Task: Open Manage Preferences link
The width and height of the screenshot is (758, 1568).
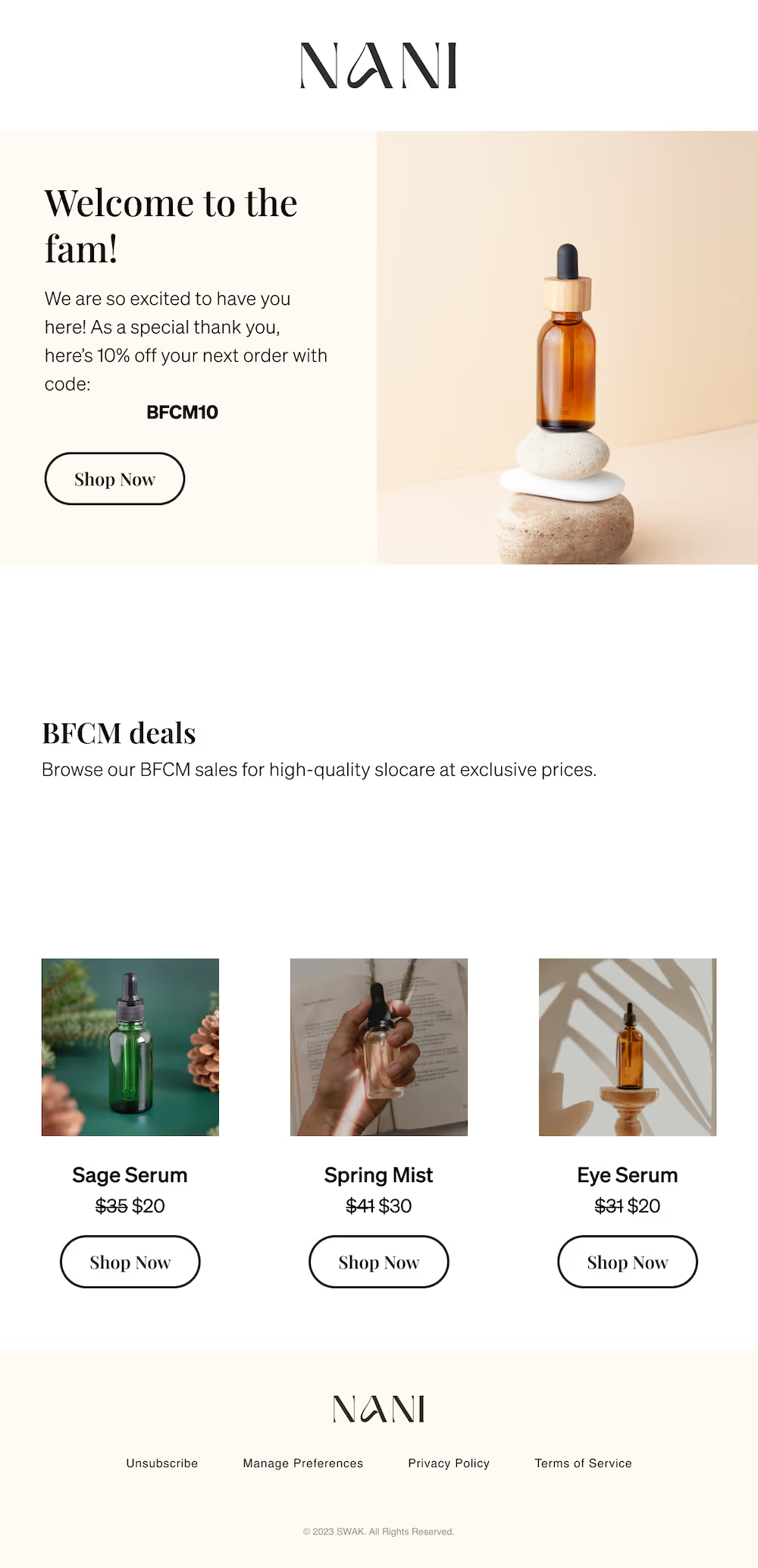Action: (303, 1463)
